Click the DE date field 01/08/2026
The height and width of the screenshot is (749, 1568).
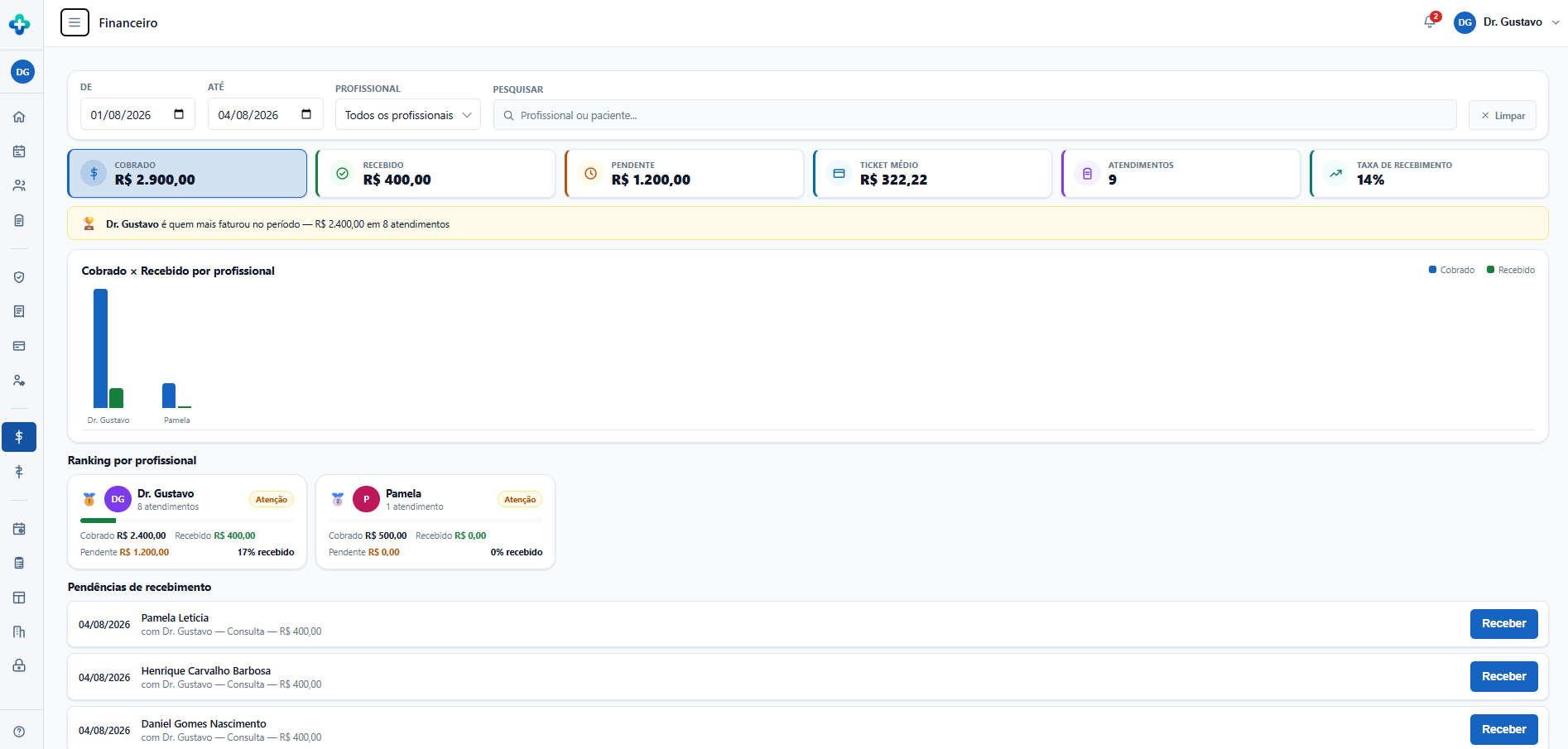tap(137, 114)
